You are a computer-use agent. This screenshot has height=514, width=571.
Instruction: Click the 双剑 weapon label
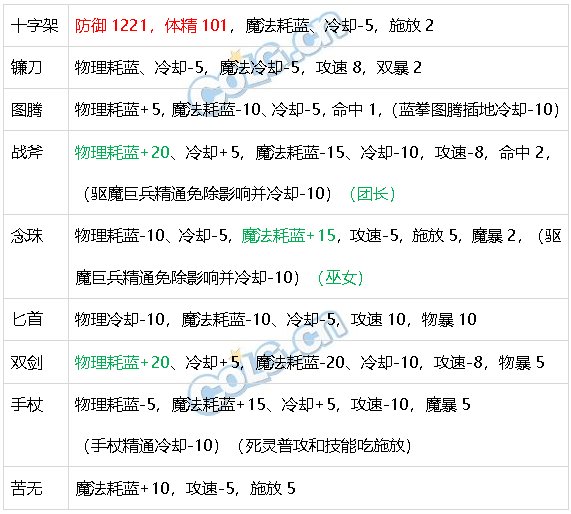click(x=26, y=363)
